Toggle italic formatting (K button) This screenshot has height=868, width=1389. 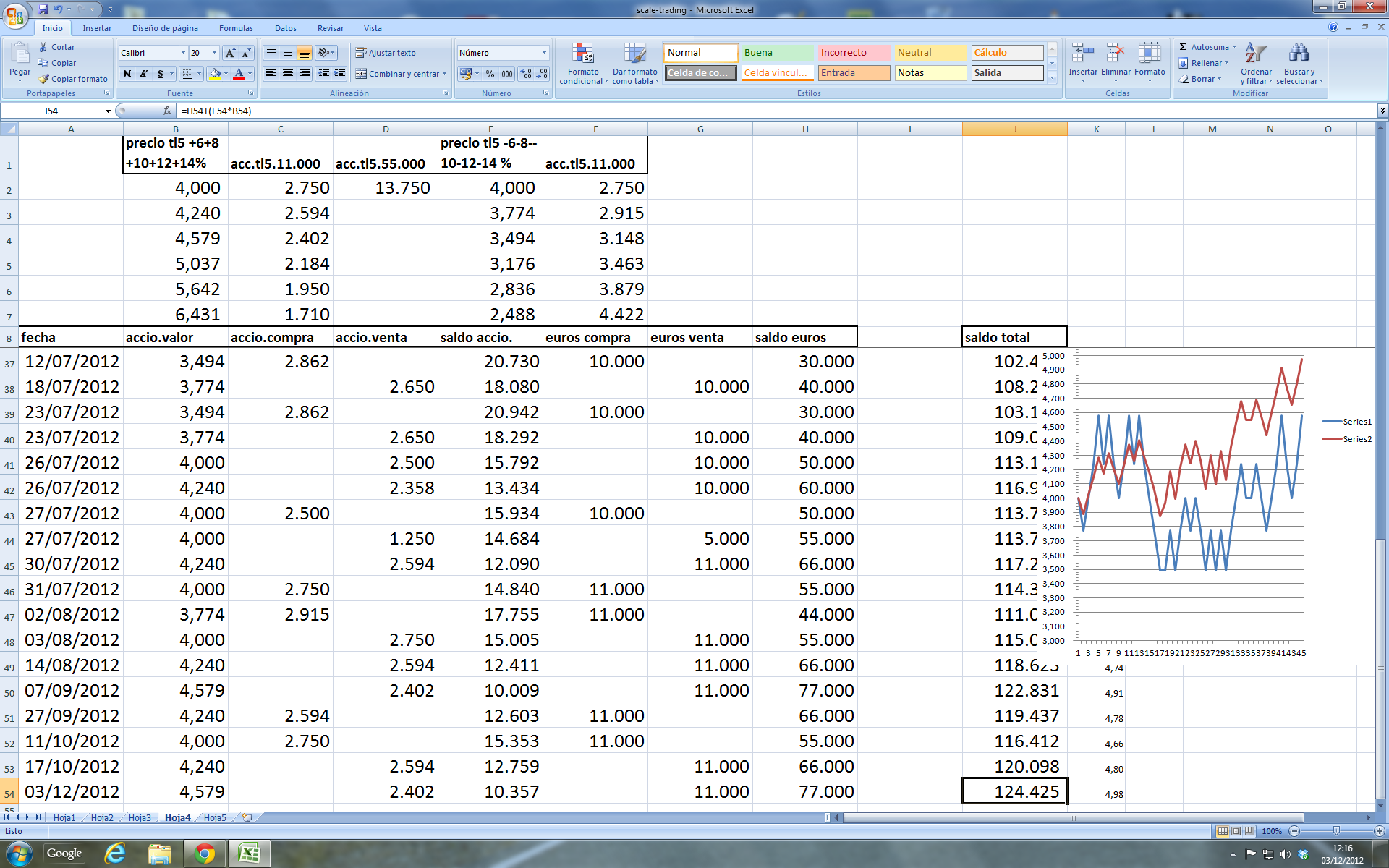(x=143, y=74)
